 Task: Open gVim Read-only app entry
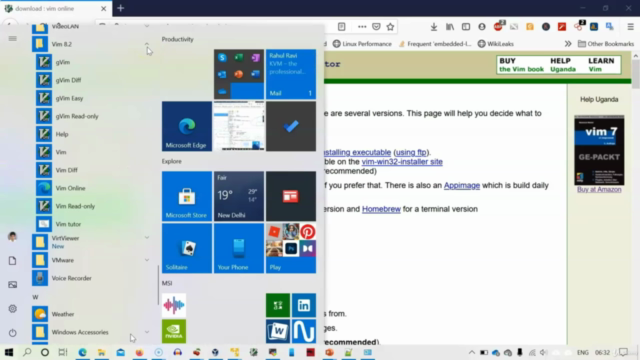[x=77, y=116]
